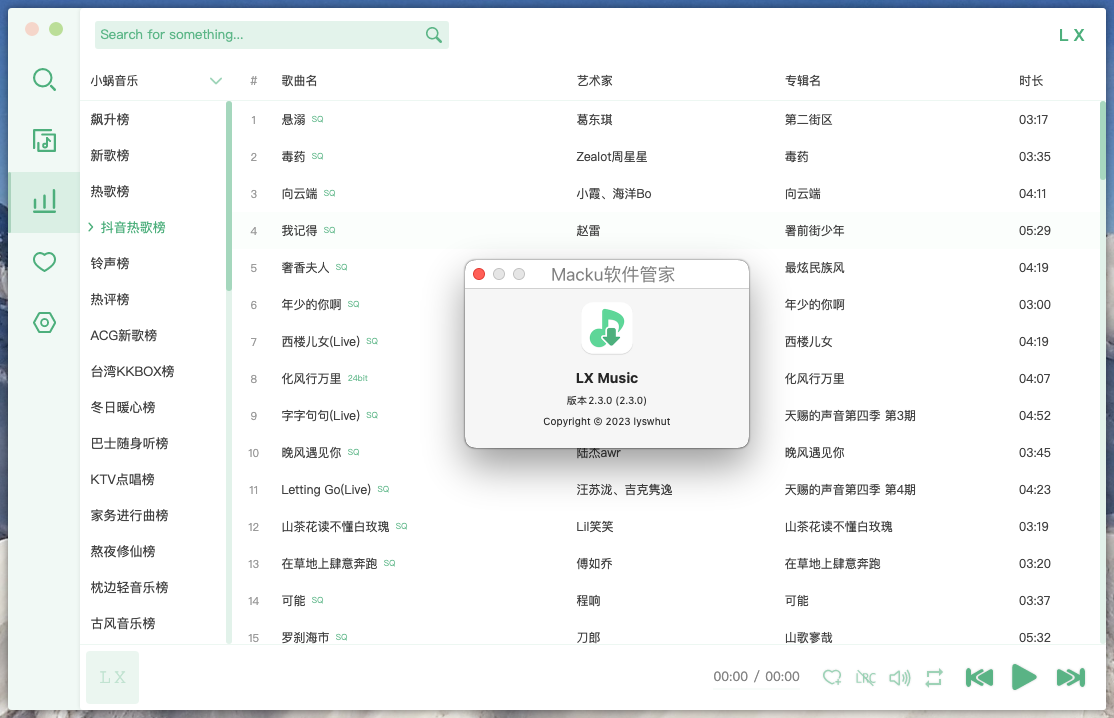
Task: Click the volume speaker icon
Action: click(899, 678)
